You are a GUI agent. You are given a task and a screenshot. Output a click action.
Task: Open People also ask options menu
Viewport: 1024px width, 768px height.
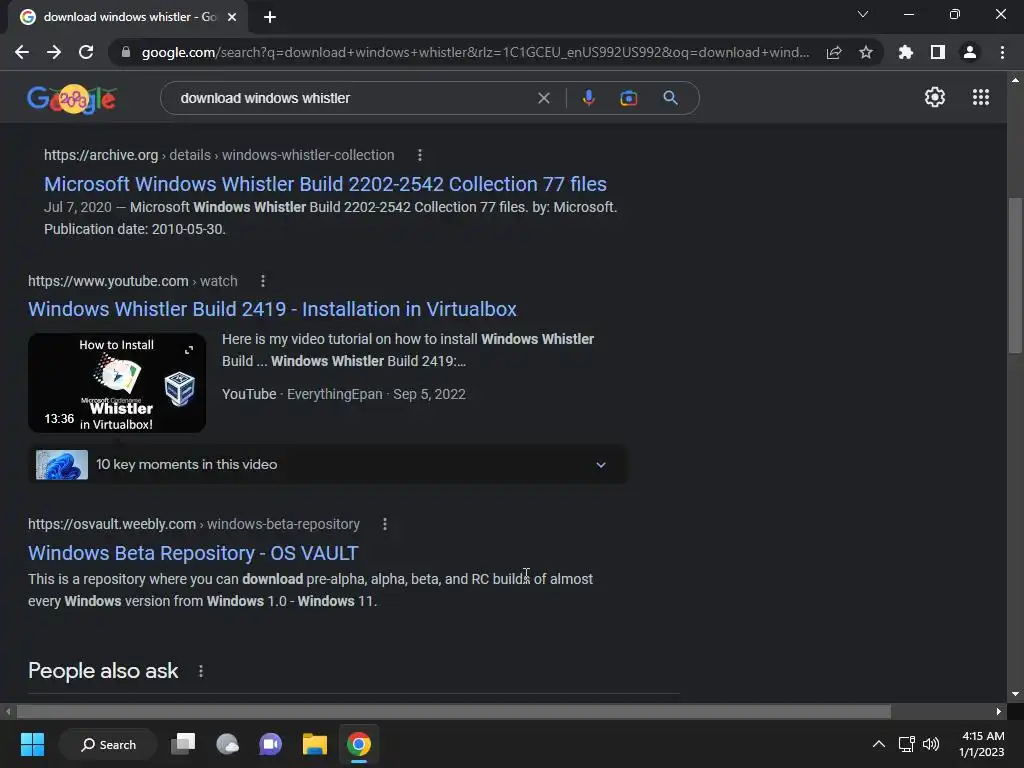[x=200, y=671]
